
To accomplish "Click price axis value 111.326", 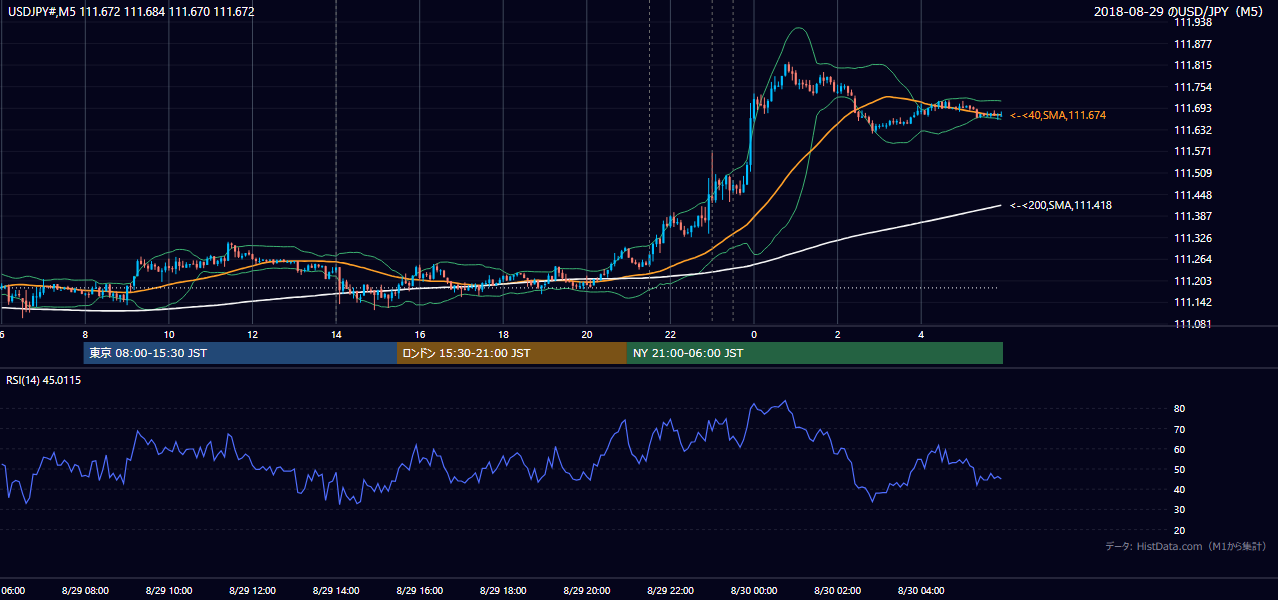I will [1193, 238].
